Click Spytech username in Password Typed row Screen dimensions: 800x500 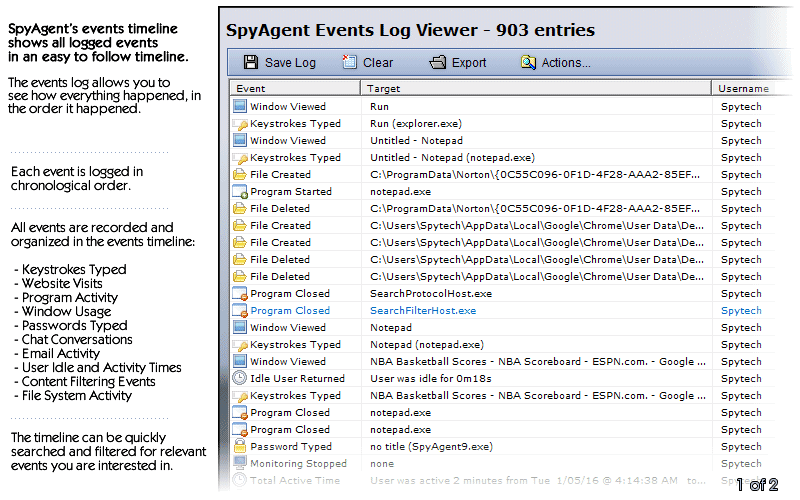(741, 446)
